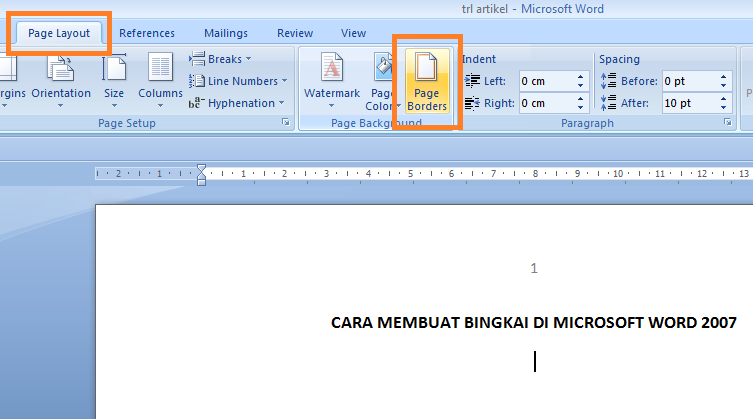
Task: Expand the Size dropdown arrow
Action: (114, 106)
